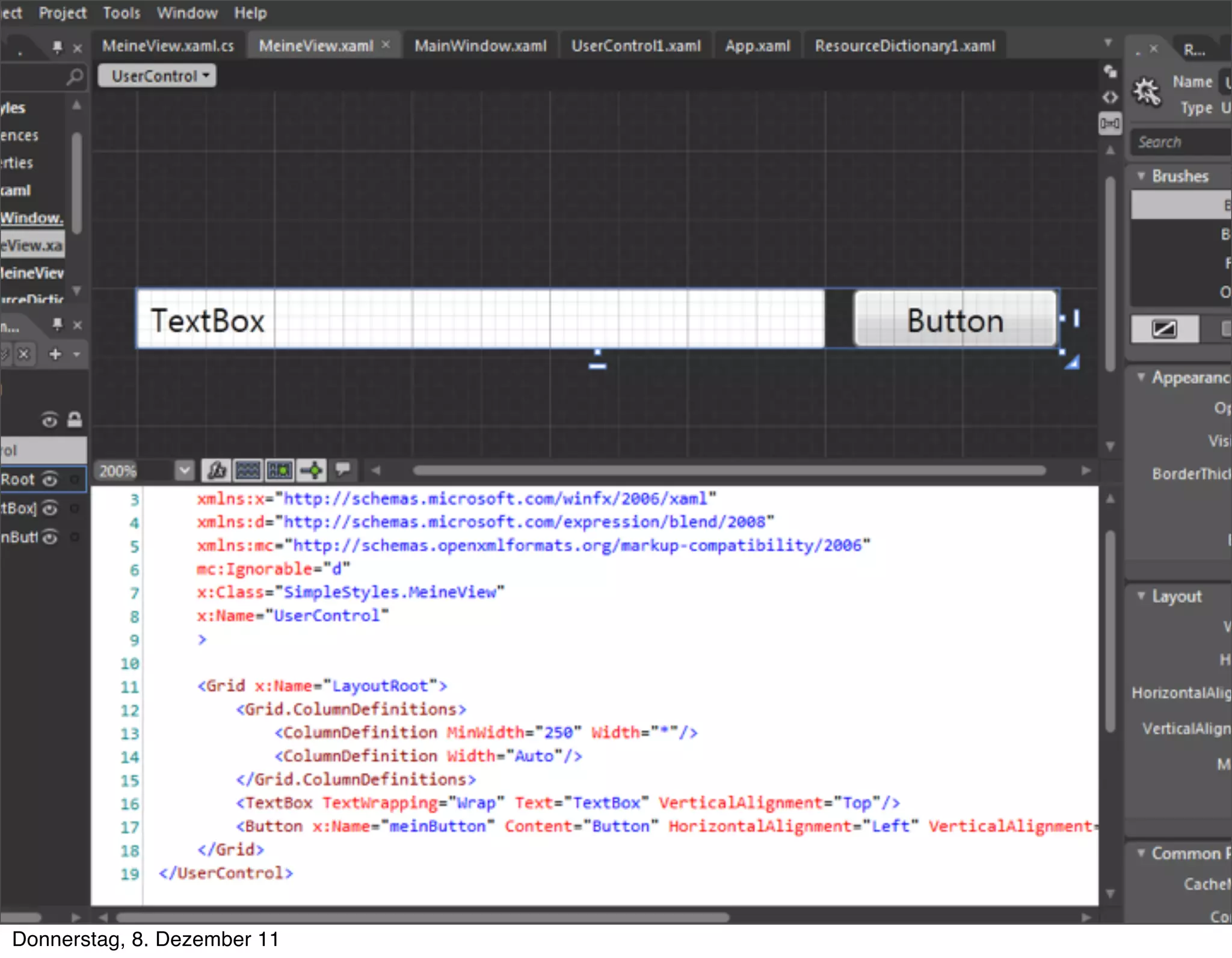Toggle show snap grid button
Image resolution: width=1232 pixels, height=958 pixels.
(248, 470)
